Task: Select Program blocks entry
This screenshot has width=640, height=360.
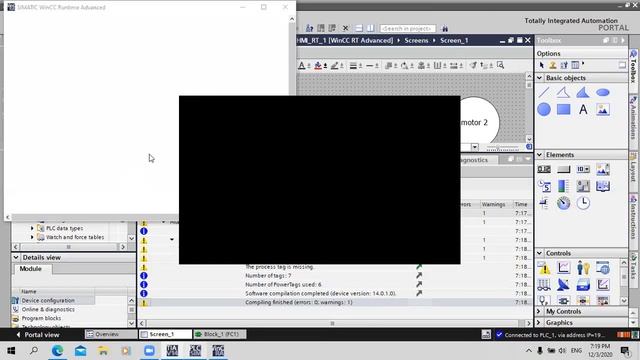Action: point(41,318)
